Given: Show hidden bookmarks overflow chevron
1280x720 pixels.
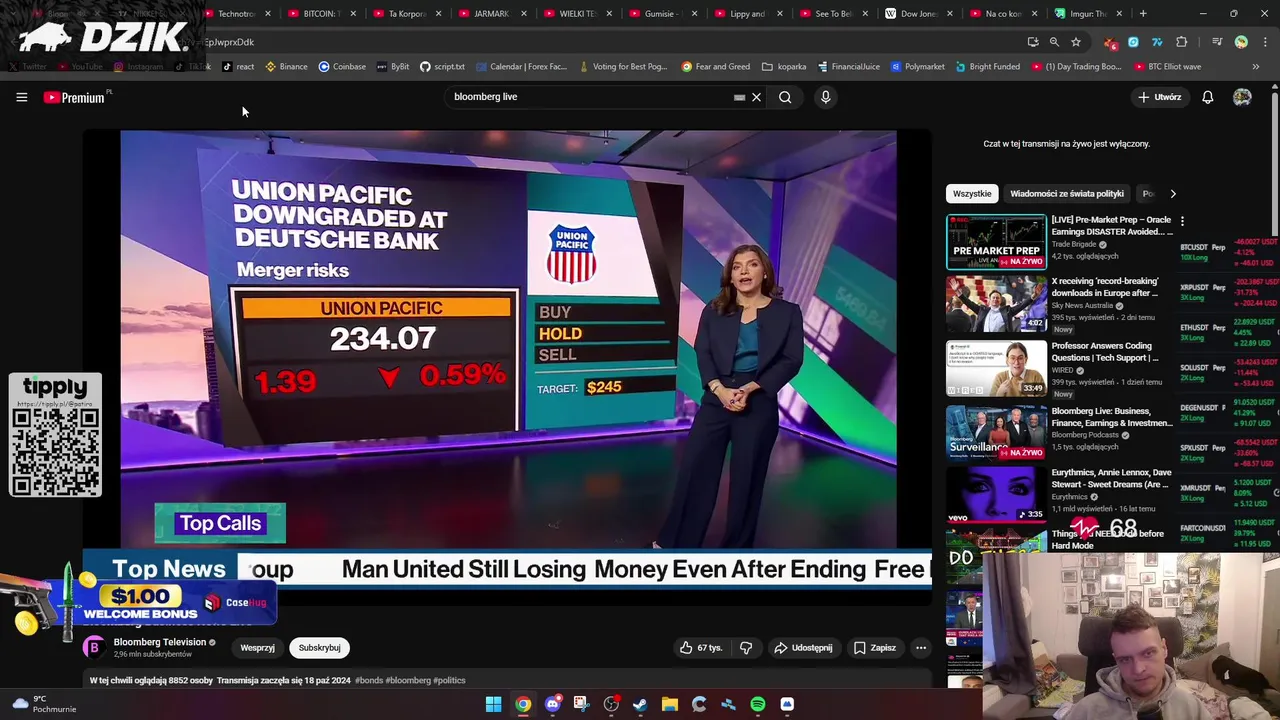Looking at the screenshot, I should pos(1256,67).
